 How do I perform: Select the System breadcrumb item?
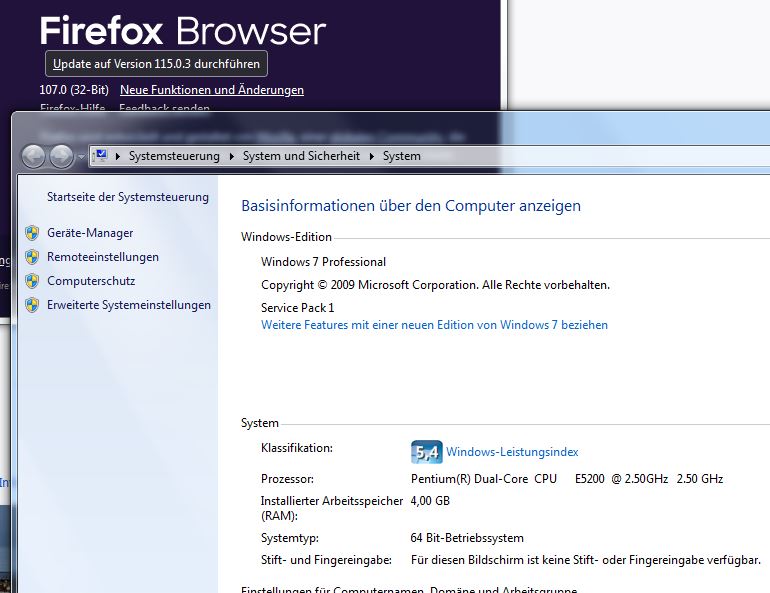pos(402,156)
